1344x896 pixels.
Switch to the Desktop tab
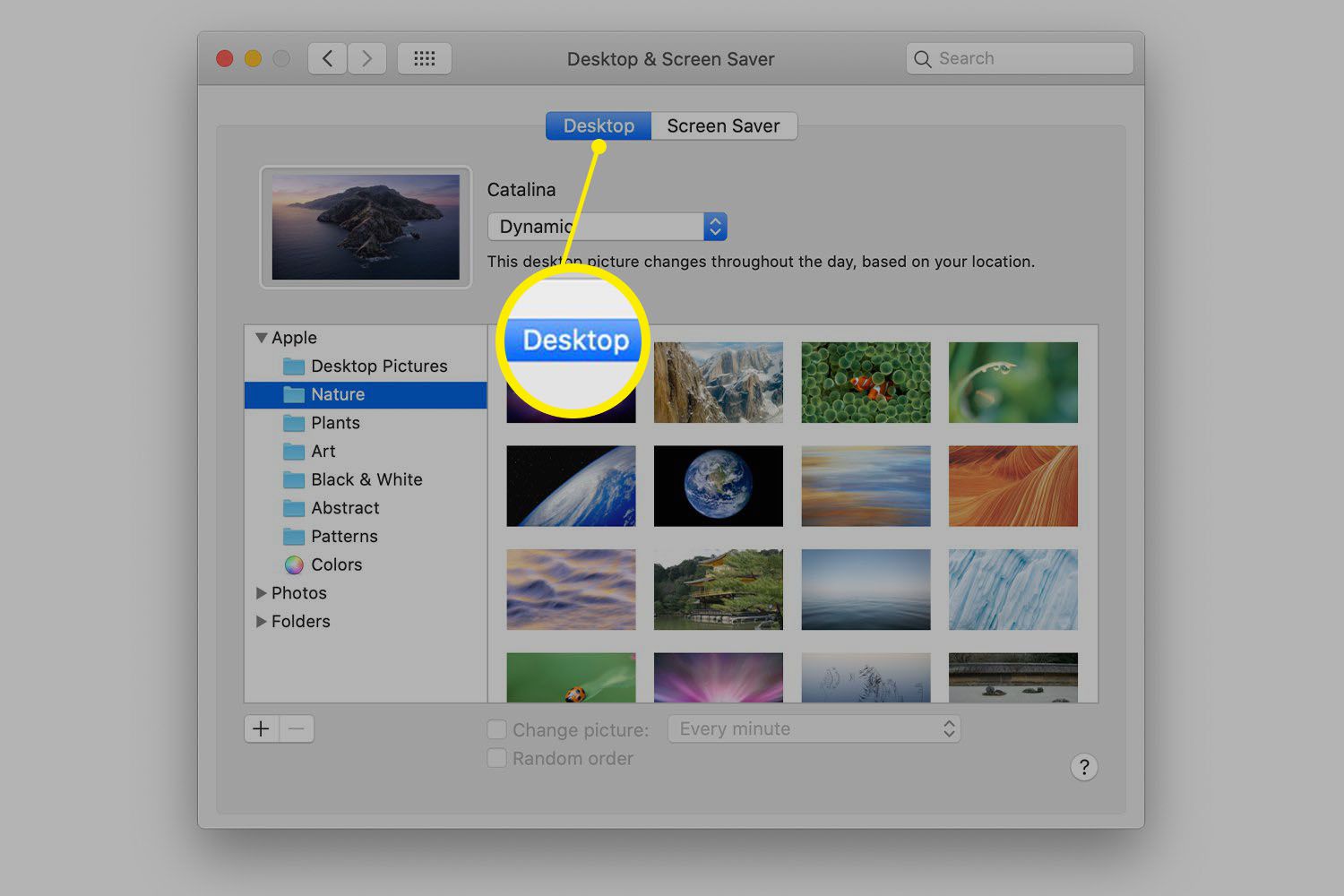(x=599, y=126)
